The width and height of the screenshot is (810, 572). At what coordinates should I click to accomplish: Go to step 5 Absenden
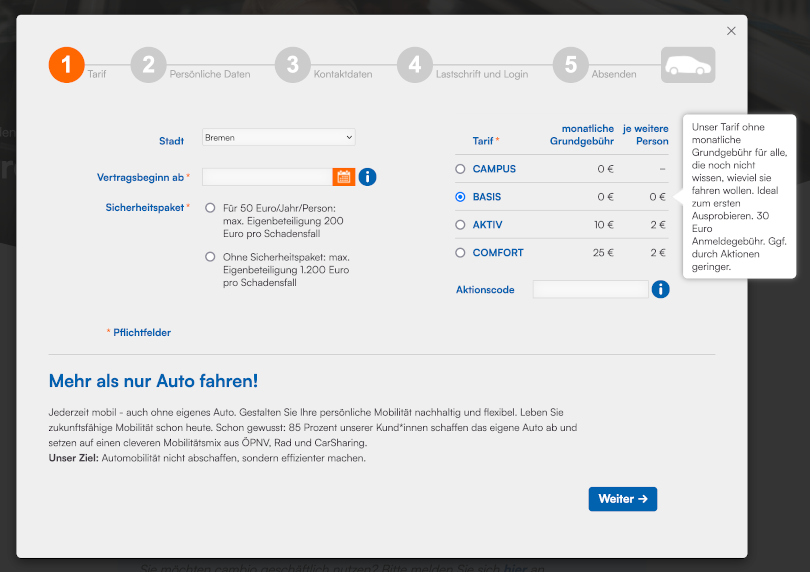(x=570, y=66)
